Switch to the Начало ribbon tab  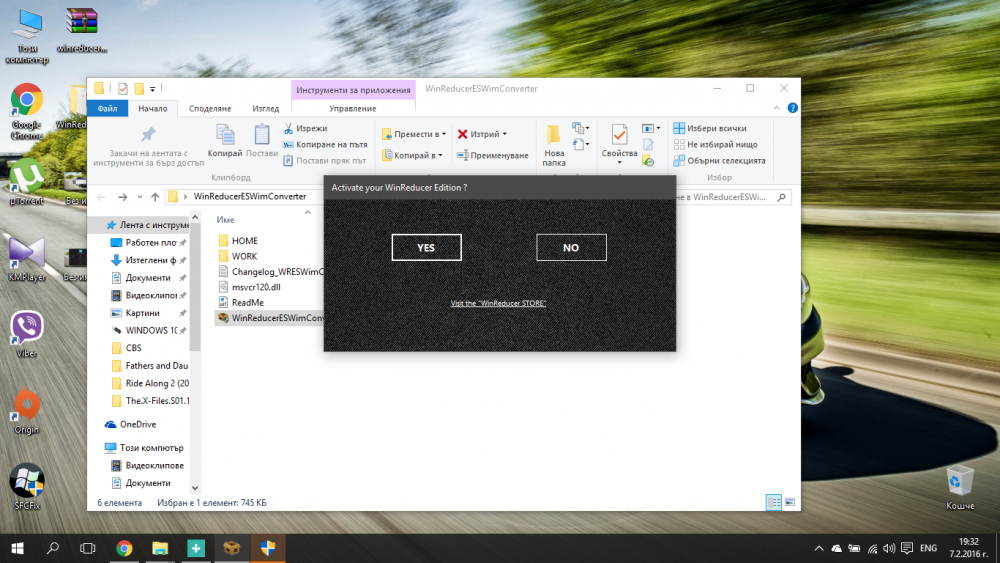pos(152,108)
